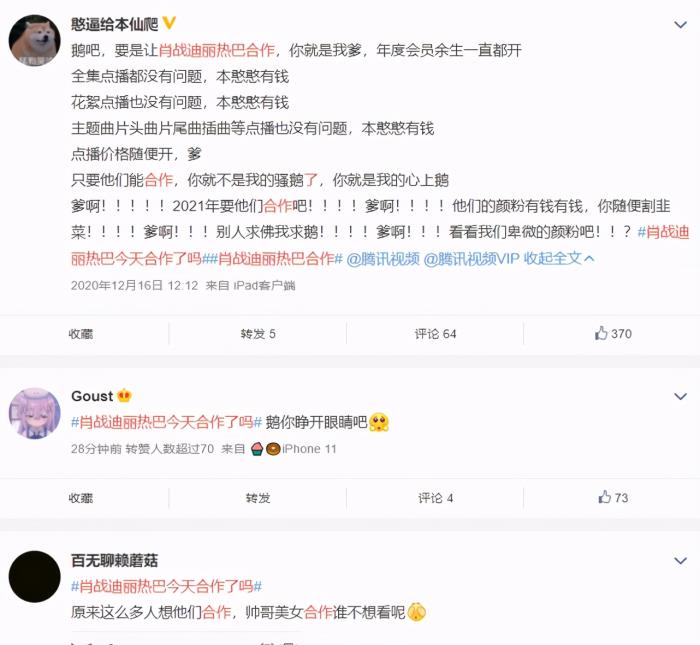The height and width of the screenshot is (645, 700).
Task: Click the crown badge beside Goust
Action: (x=124, y=395)
